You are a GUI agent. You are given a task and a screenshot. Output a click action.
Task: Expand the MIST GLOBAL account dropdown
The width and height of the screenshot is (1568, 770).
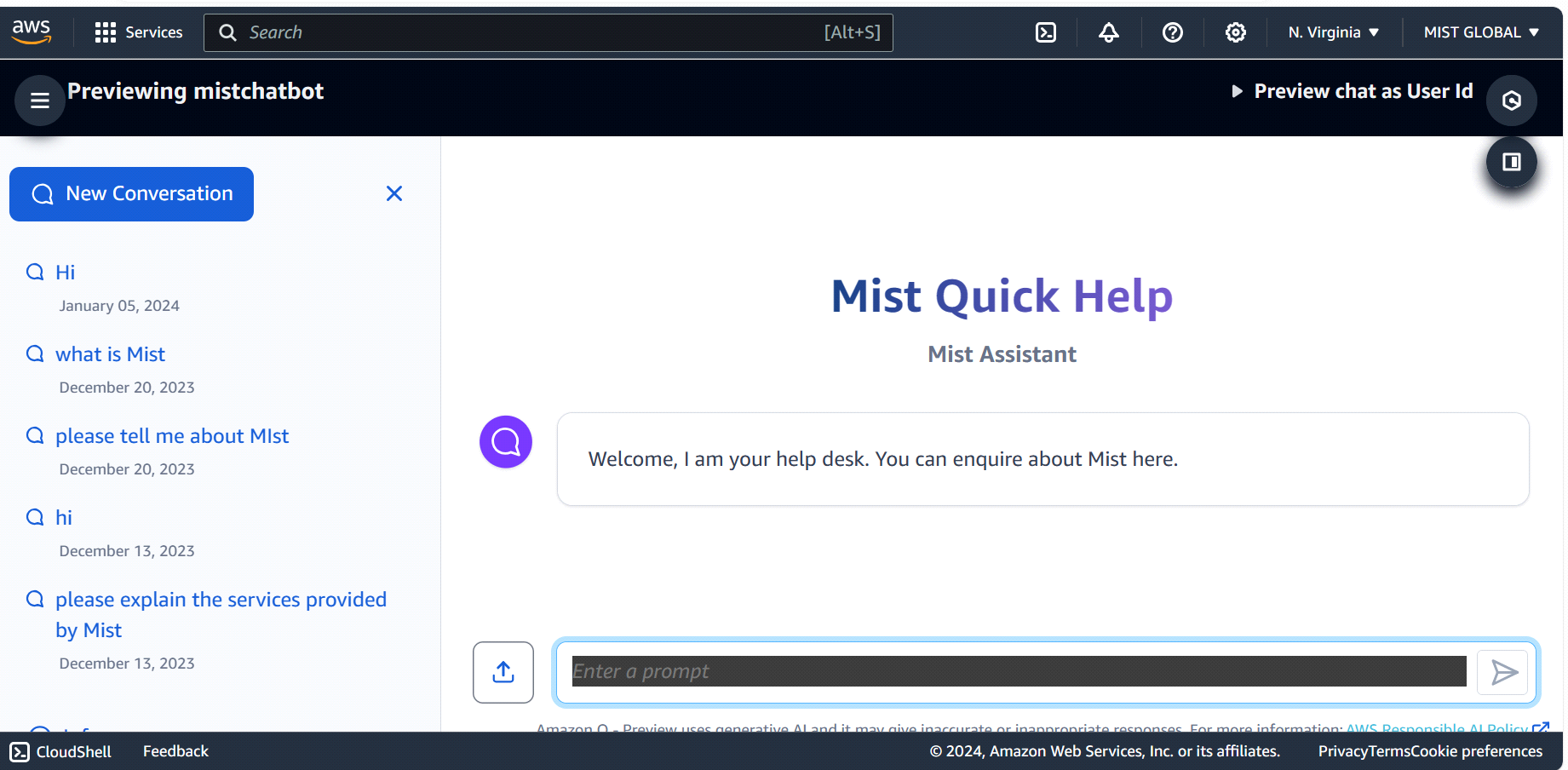coord(1481,32)
